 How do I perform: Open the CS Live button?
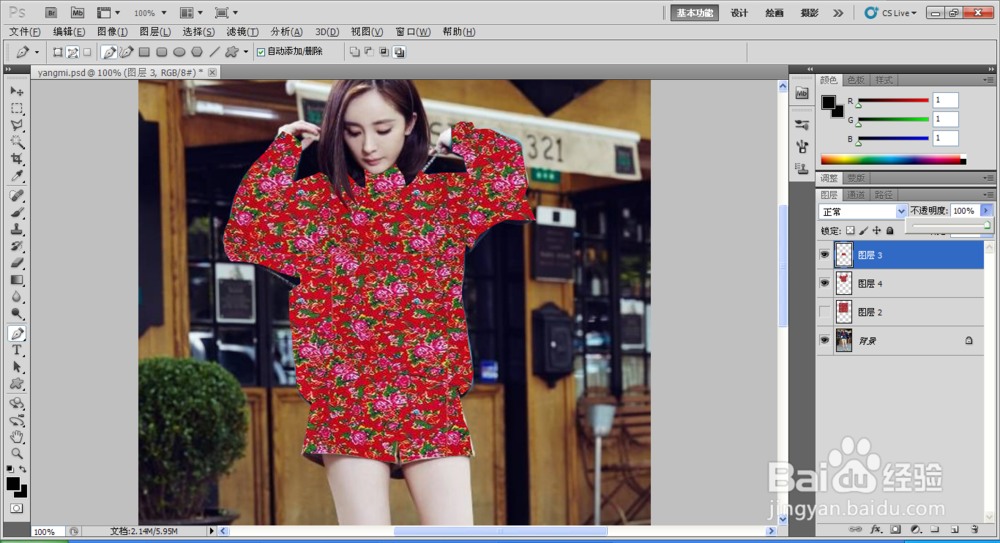[x=891, y=13]
